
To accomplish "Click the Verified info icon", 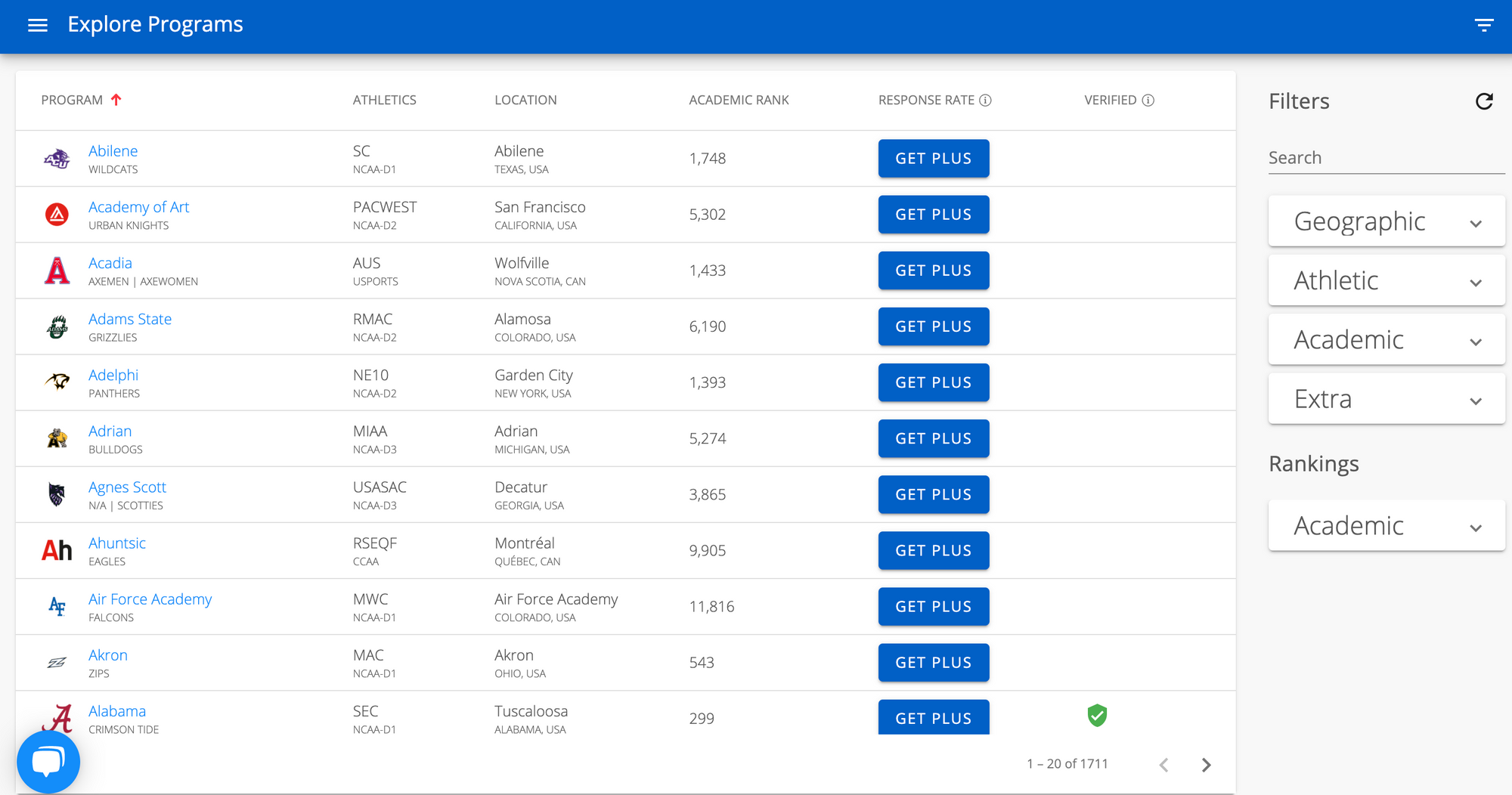I will pyautogui.click(x=1148, y=101).
